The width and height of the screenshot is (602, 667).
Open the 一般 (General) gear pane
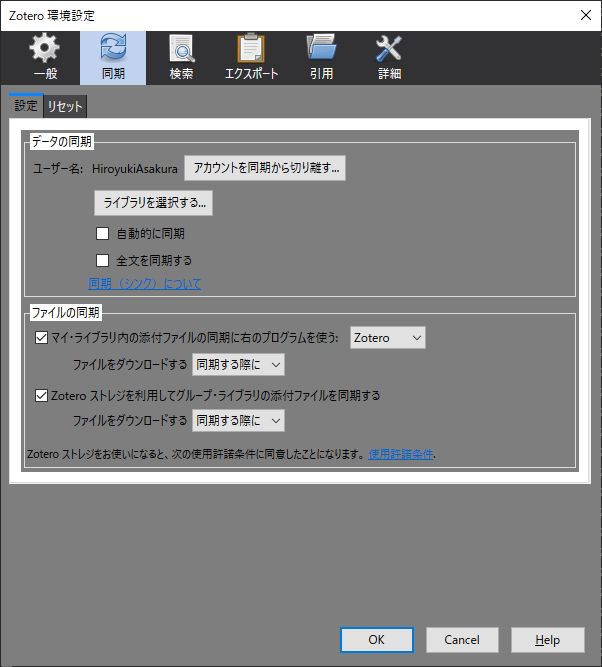45,57
